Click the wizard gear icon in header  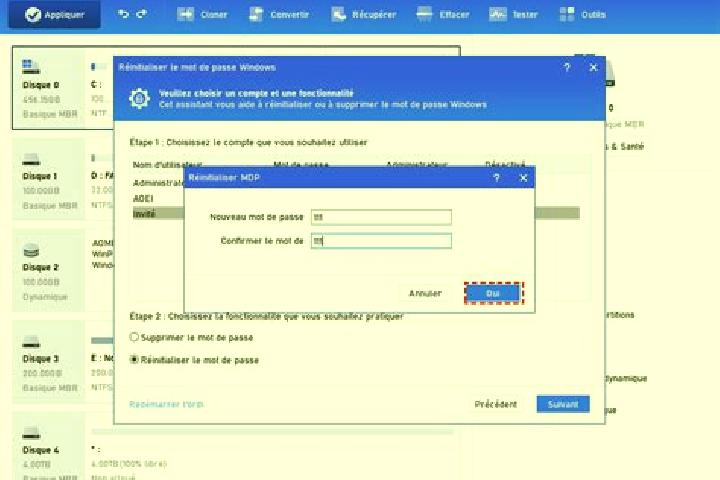(139, 98)
